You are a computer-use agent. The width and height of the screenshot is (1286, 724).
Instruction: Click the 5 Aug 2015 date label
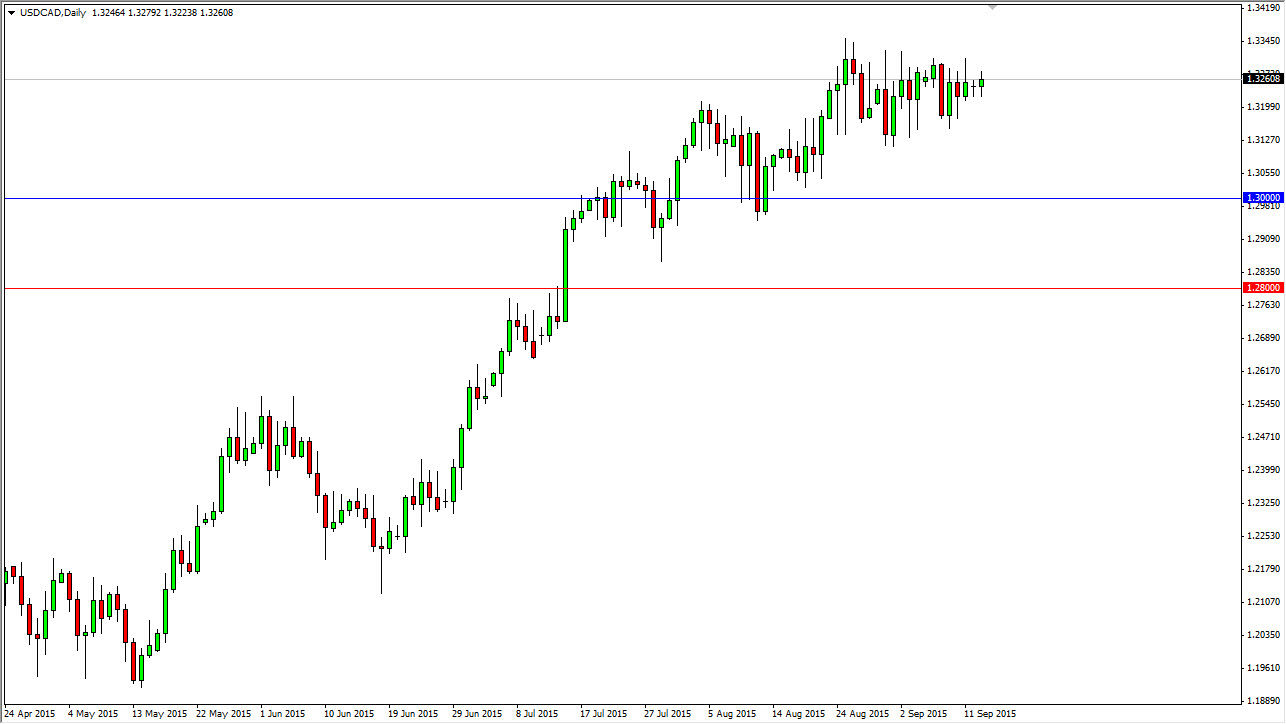(x=733, y=714)
